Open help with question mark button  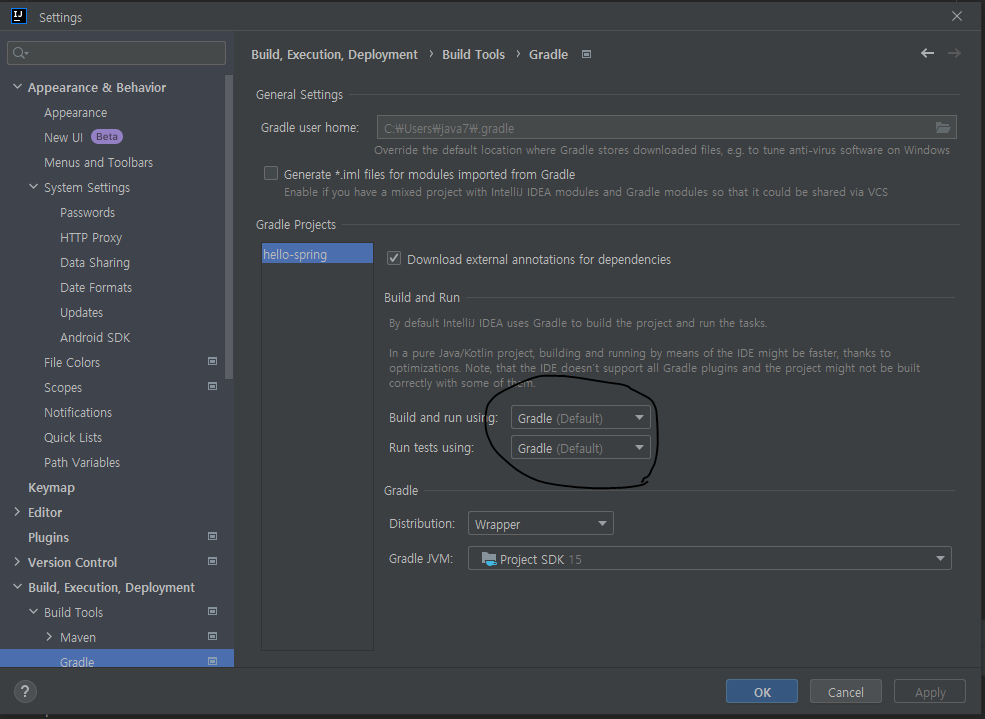tap(25, 692)
